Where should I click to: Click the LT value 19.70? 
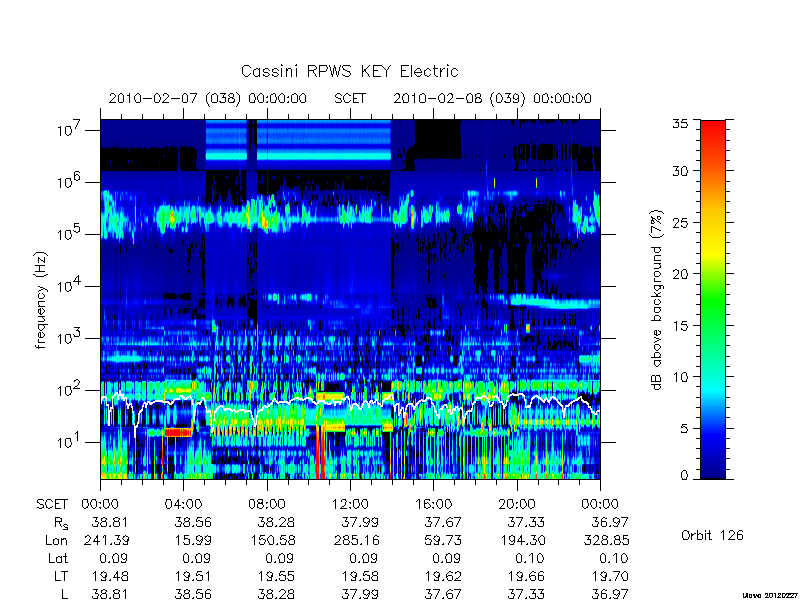point(610,577)
